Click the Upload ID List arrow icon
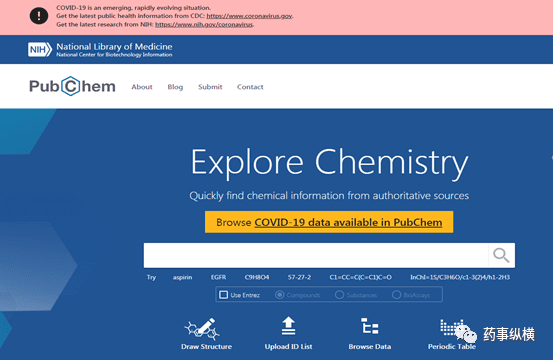Image resolution: width=553 pixels, height=360 pixels. pyautogui.click(x=288, y=326)
